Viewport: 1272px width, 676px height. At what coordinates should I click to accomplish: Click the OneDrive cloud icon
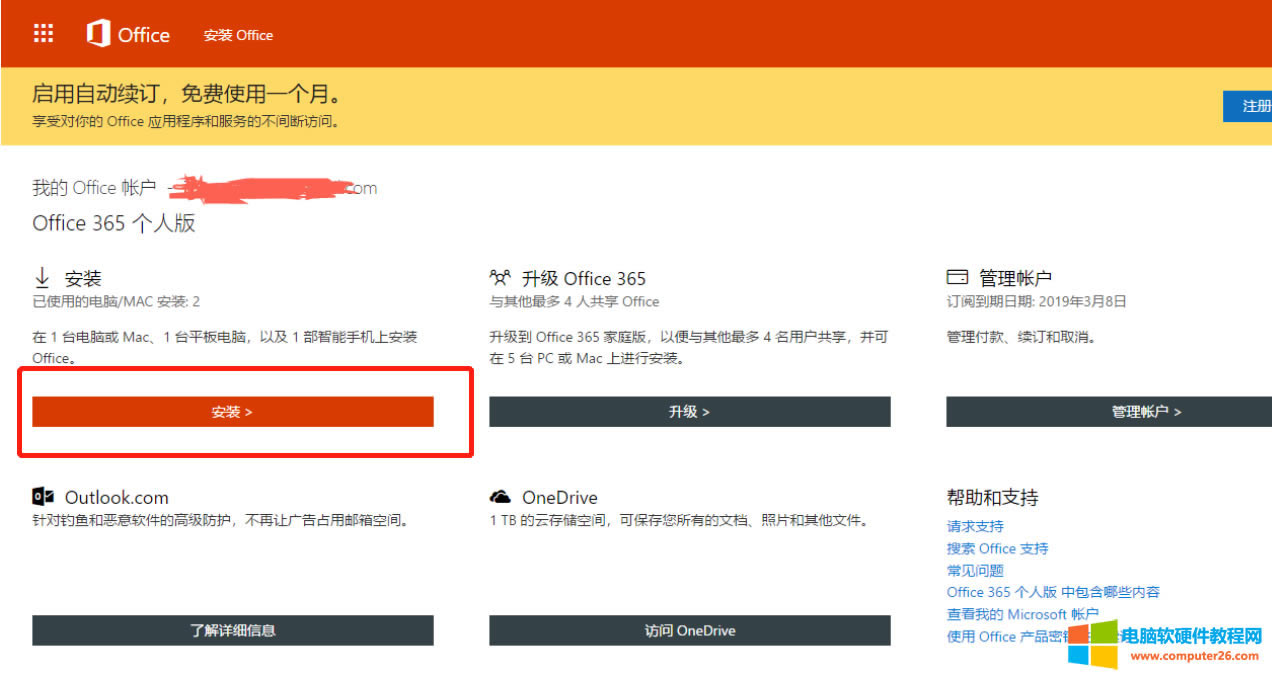500,497
